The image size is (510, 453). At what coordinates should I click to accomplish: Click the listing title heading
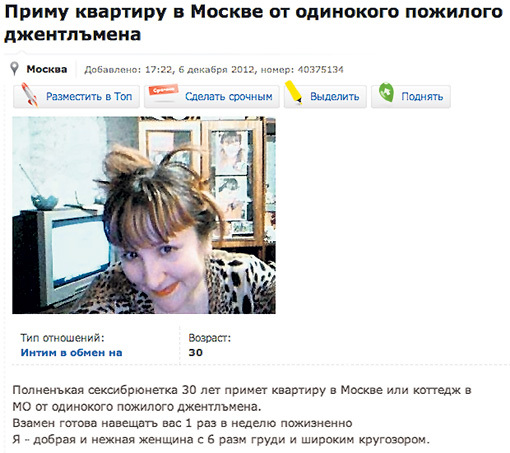click(253, 23)
